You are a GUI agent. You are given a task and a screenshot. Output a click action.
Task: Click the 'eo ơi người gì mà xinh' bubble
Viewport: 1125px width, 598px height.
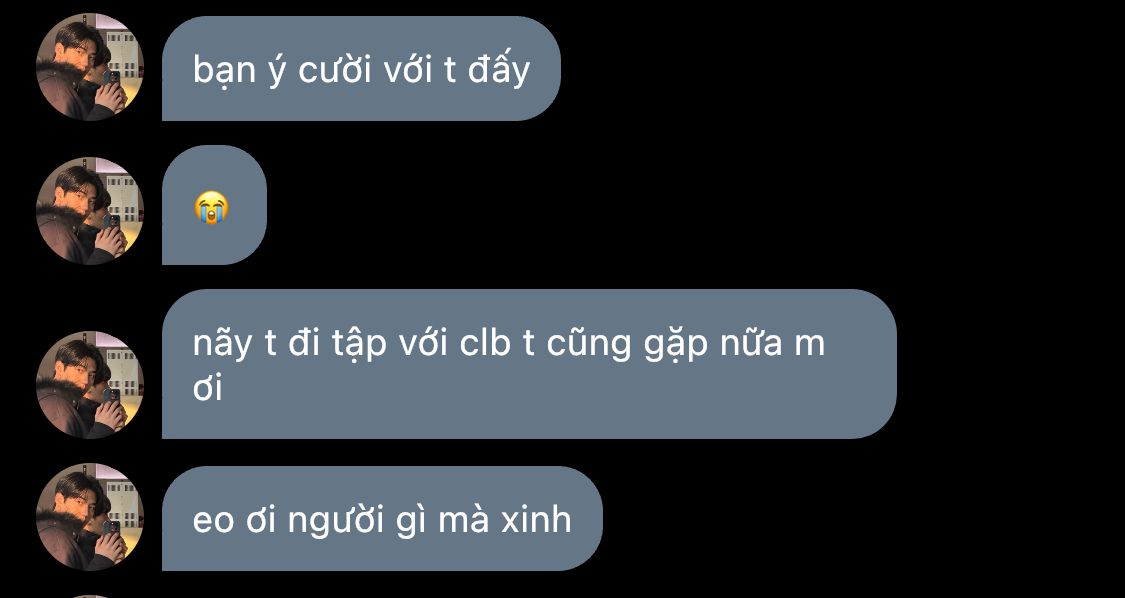(x=382, y=518)
